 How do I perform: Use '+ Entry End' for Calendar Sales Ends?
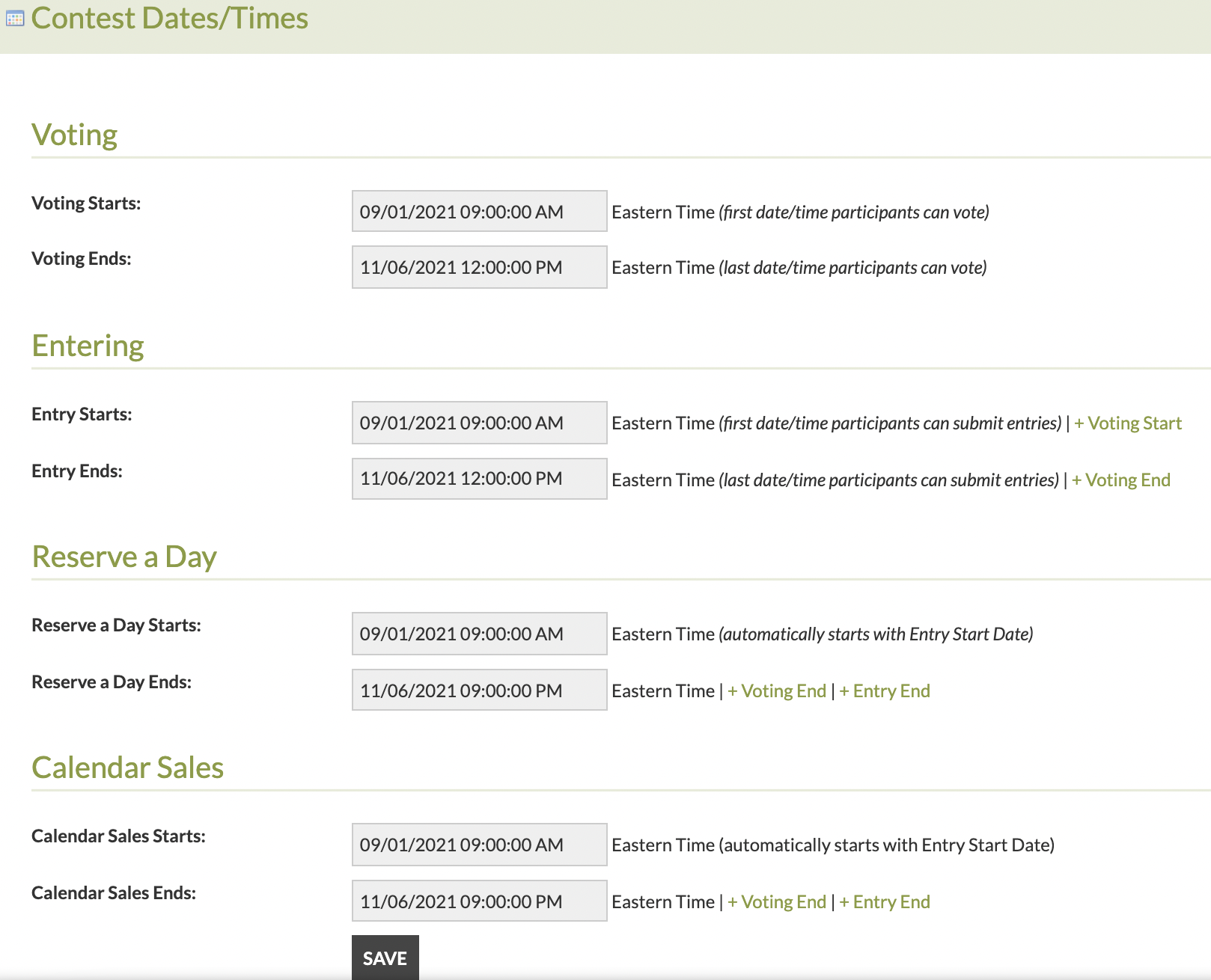tap(885, 902)
